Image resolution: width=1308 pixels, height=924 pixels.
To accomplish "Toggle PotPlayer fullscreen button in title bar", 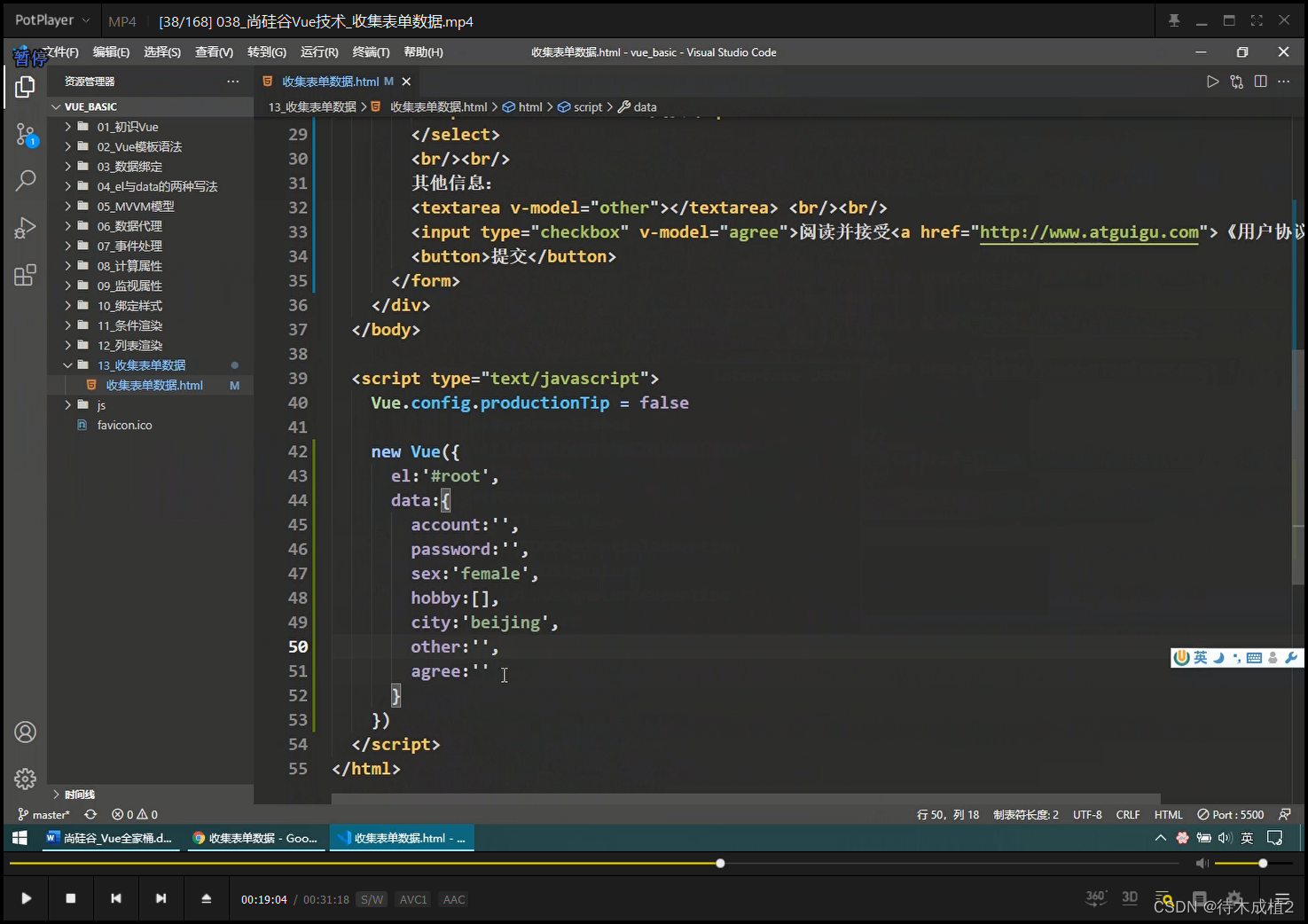I will coord(1257,20).
